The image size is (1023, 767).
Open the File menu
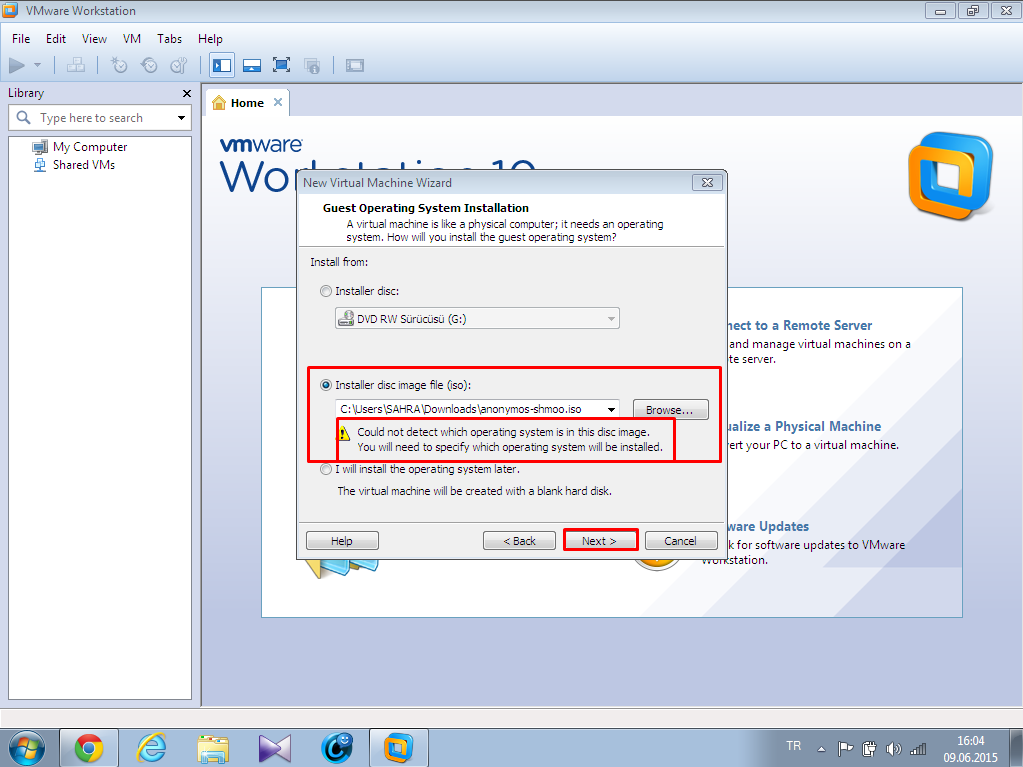[x=21, y=39]
